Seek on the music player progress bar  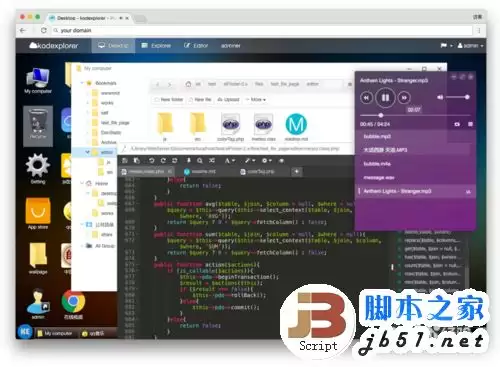tap(416, 115)
